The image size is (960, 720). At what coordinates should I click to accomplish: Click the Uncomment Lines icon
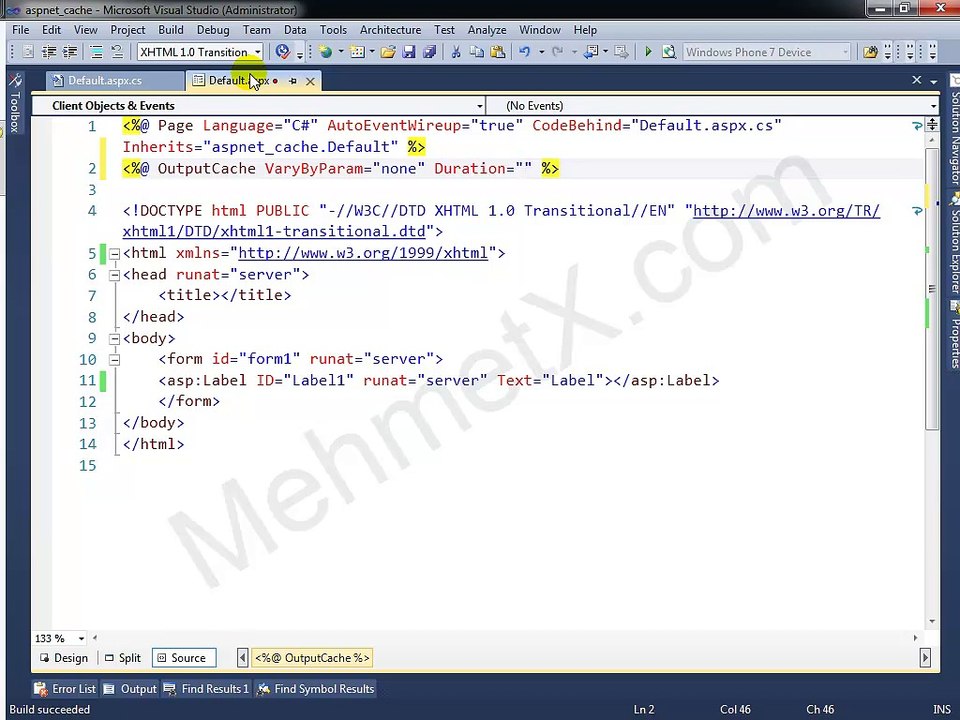click(116, 52)
